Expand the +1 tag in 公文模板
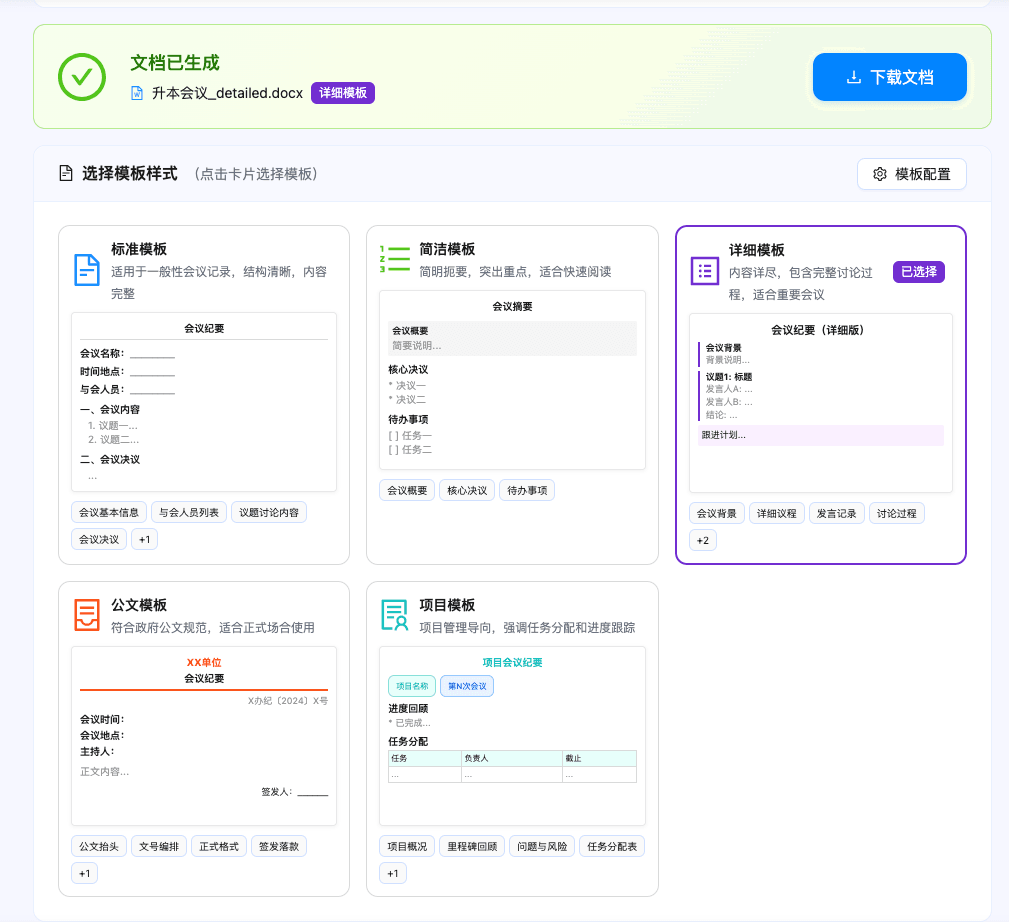1009x922 pixels. 84,873
